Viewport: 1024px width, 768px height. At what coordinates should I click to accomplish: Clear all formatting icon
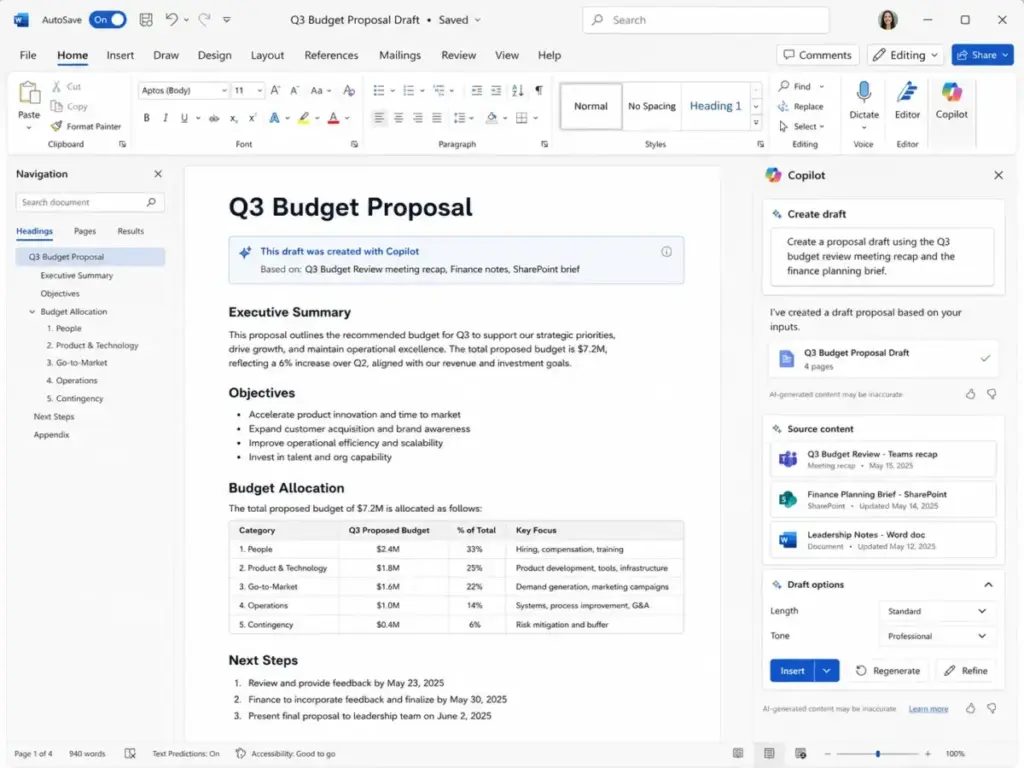(349, 90)
